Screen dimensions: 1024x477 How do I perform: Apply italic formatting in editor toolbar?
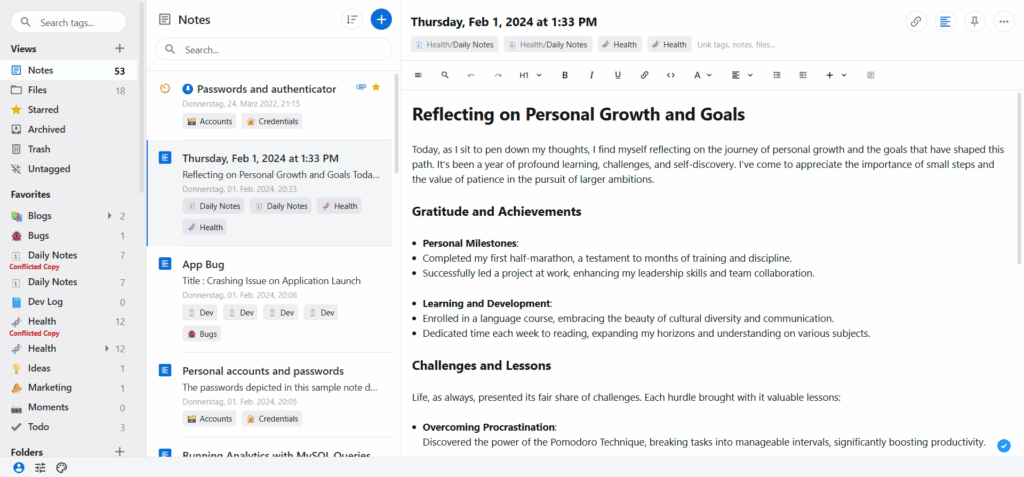point(592,75)
